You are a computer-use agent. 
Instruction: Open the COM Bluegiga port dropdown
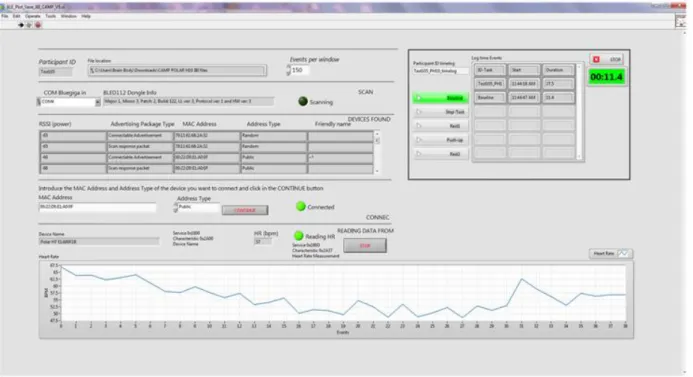pos(97,102)
